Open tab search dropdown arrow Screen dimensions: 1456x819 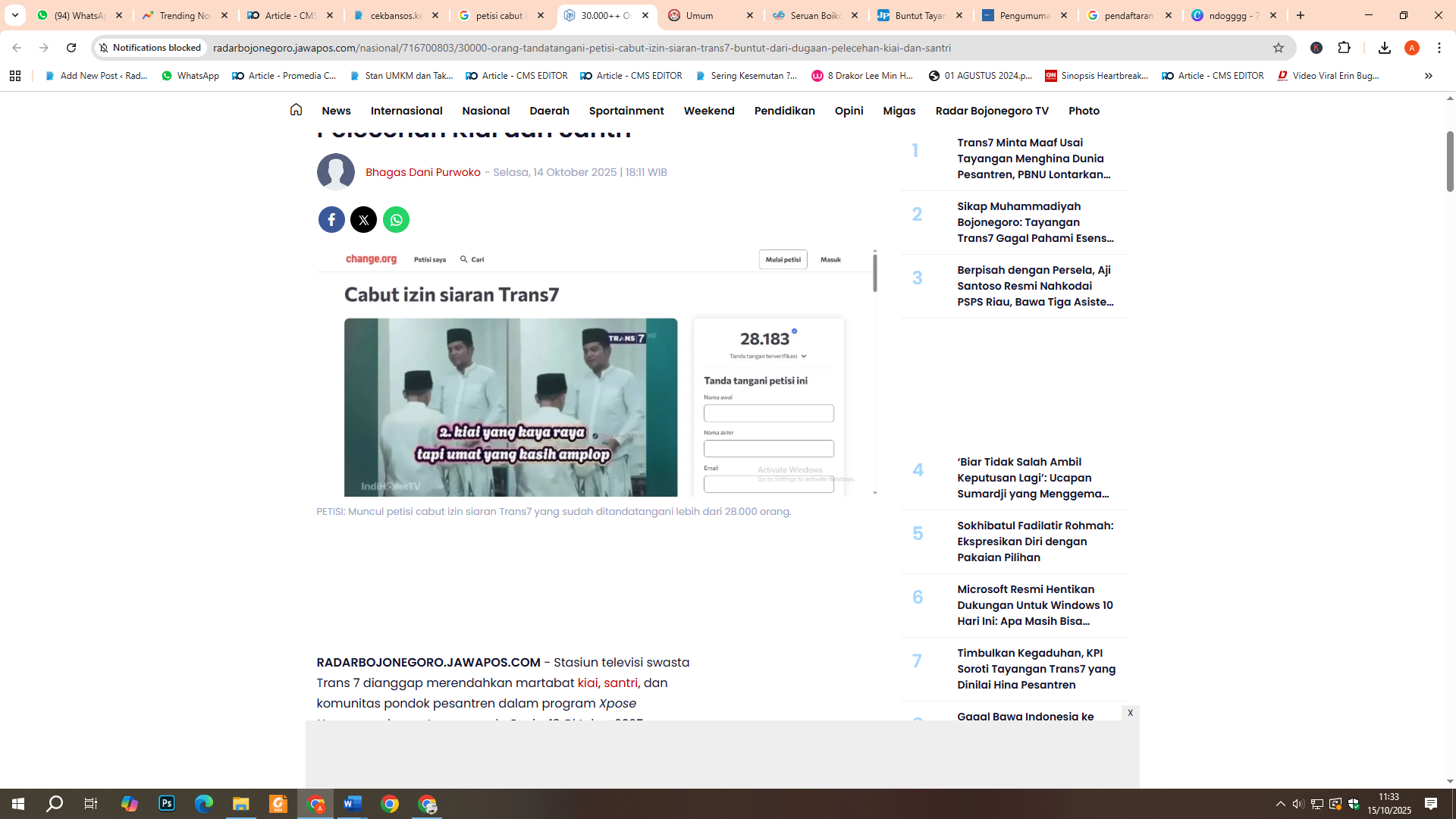click(x=15, y=15)
